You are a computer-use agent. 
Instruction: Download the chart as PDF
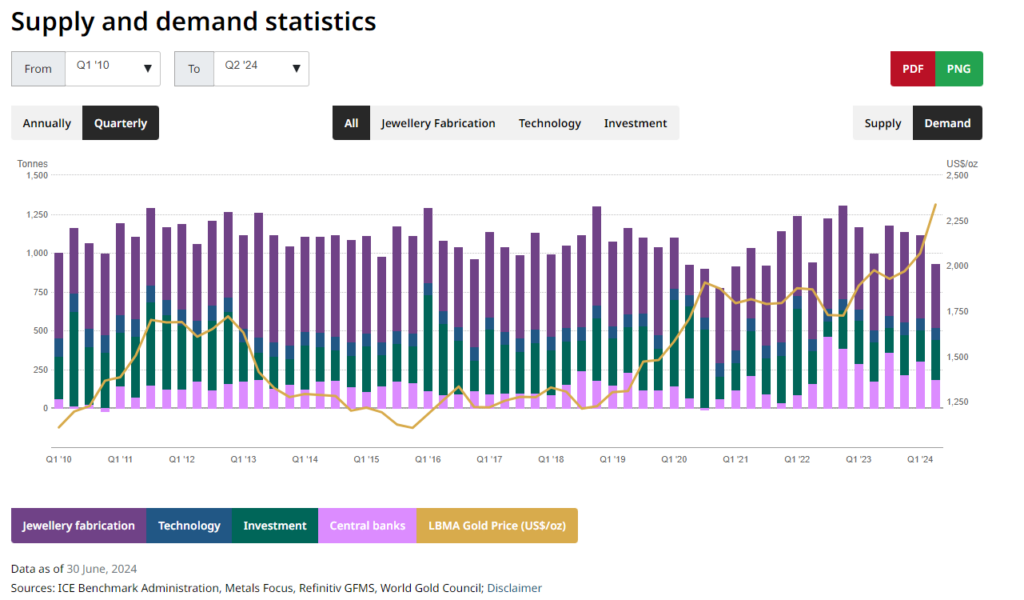tap(912, 69)
